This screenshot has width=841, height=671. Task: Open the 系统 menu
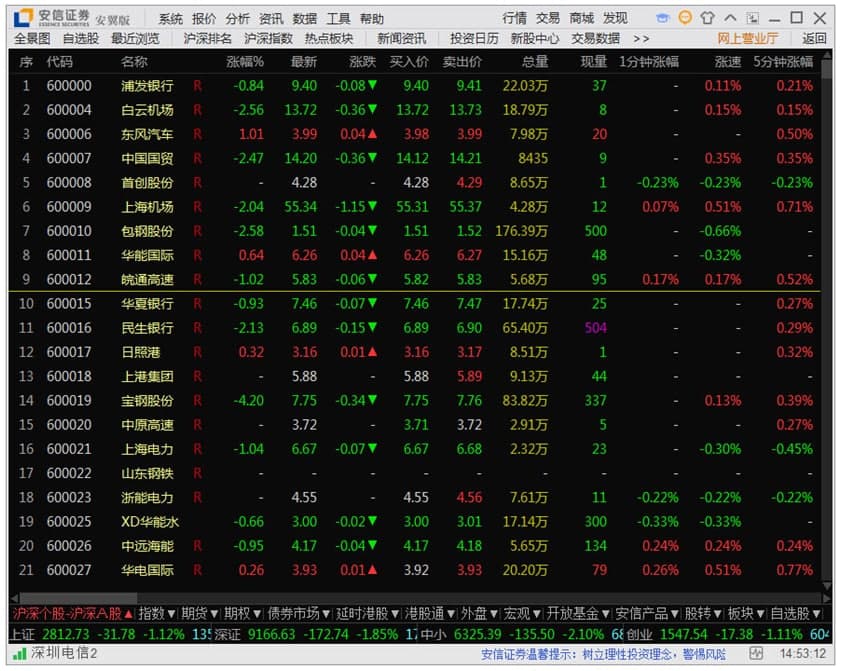point(171,19)
